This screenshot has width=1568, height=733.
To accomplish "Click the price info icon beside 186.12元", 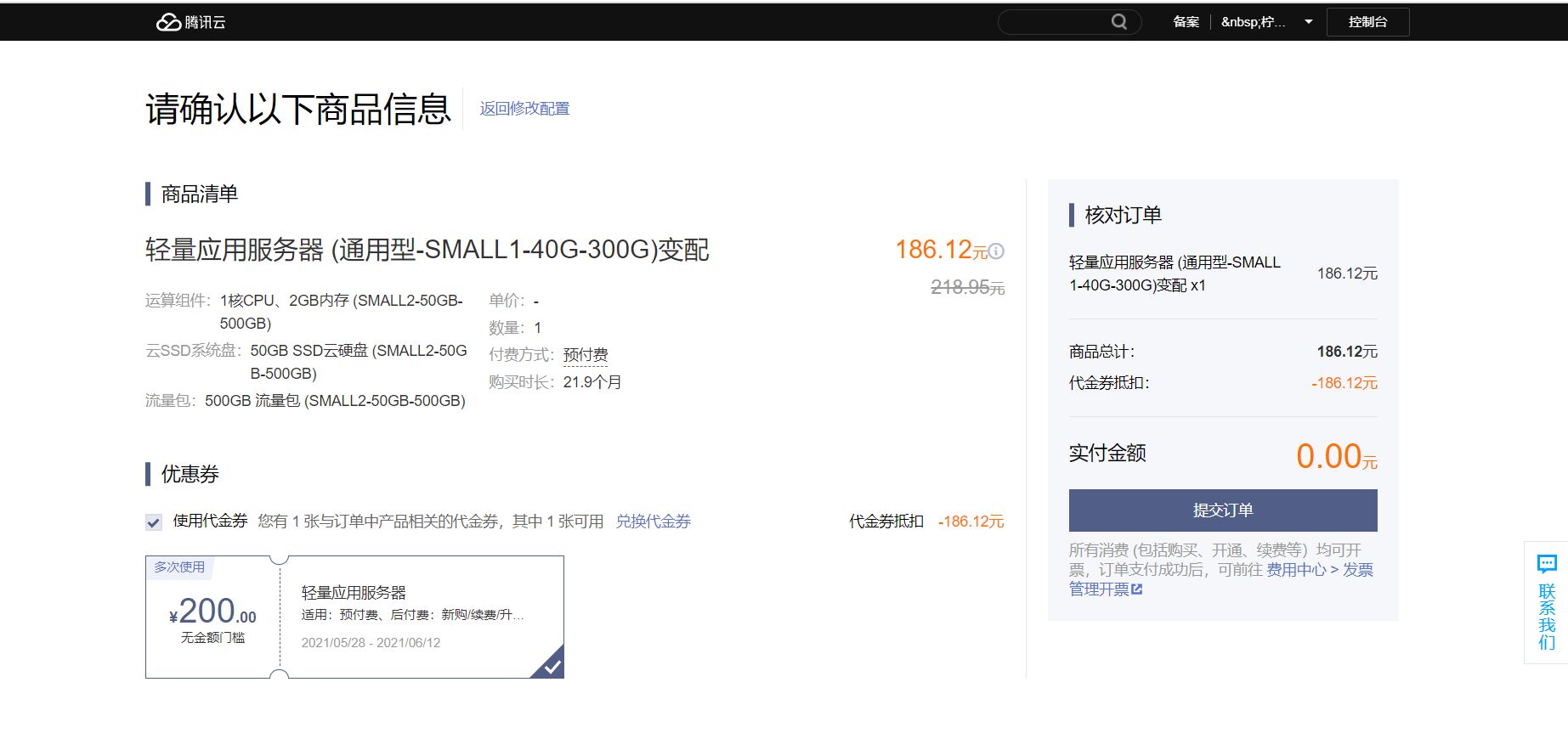I will point(997,251).
